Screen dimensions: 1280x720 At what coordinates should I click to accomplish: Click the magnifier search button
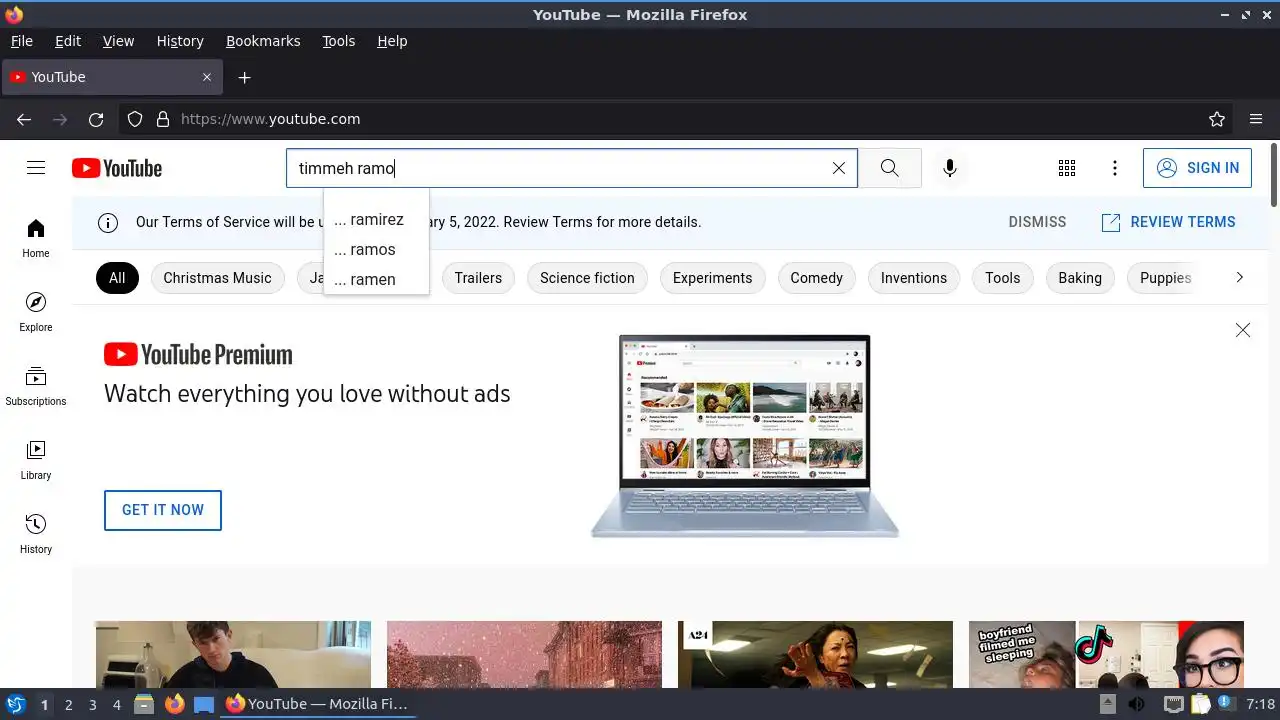(889, 168)
